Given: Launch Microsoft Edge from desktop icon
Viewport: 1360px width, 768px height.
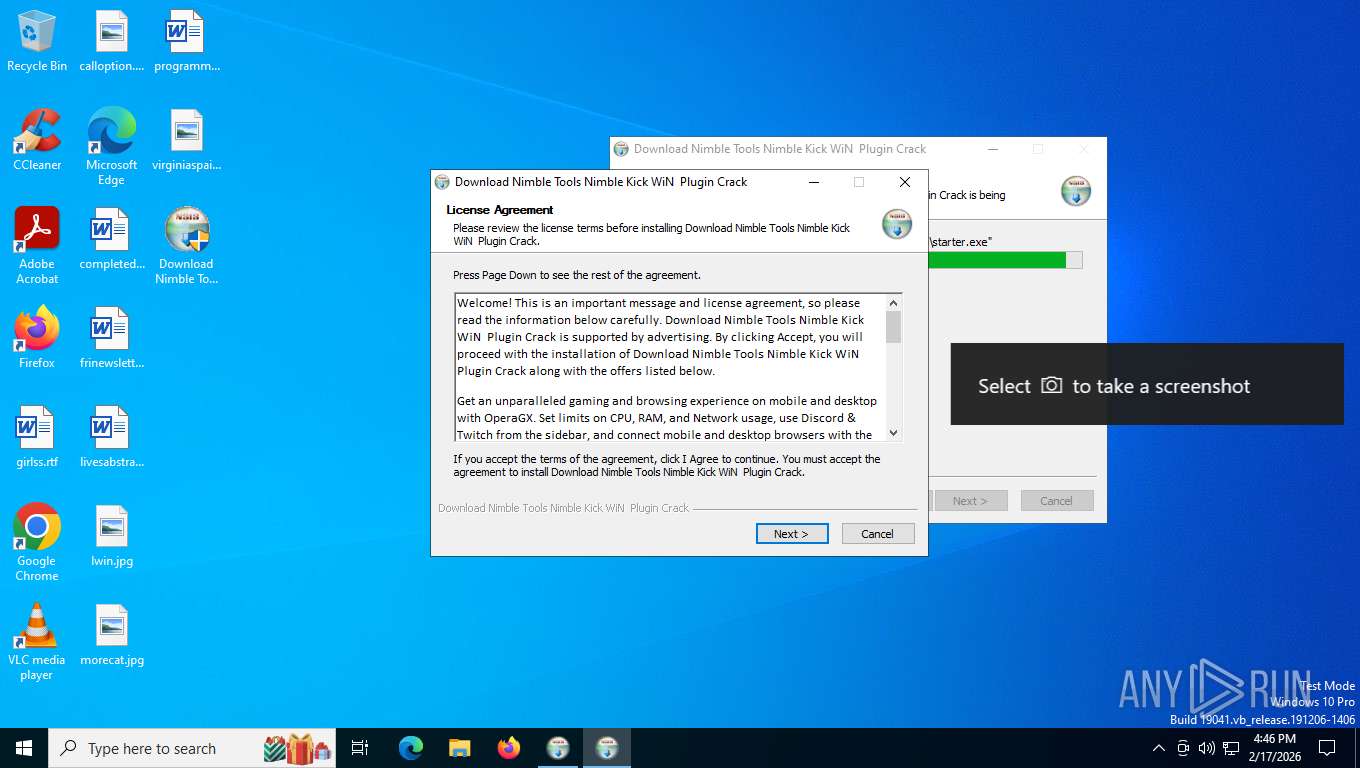Looking at the screenshot, I should point(112,146).
